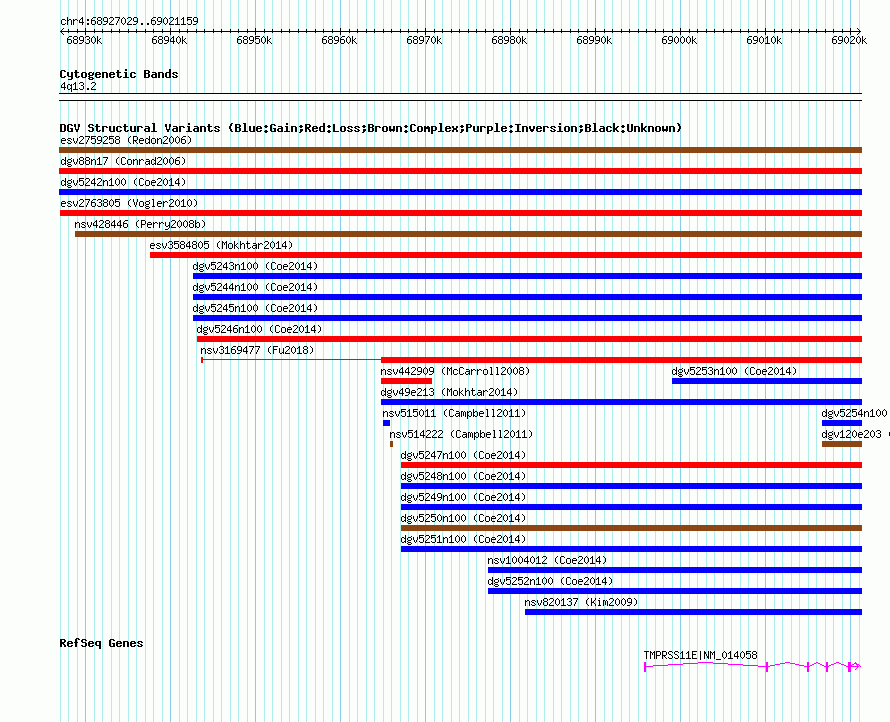Click the tiny blue nsv515011 marker
890x722 pixels.
tap(387, 423)
